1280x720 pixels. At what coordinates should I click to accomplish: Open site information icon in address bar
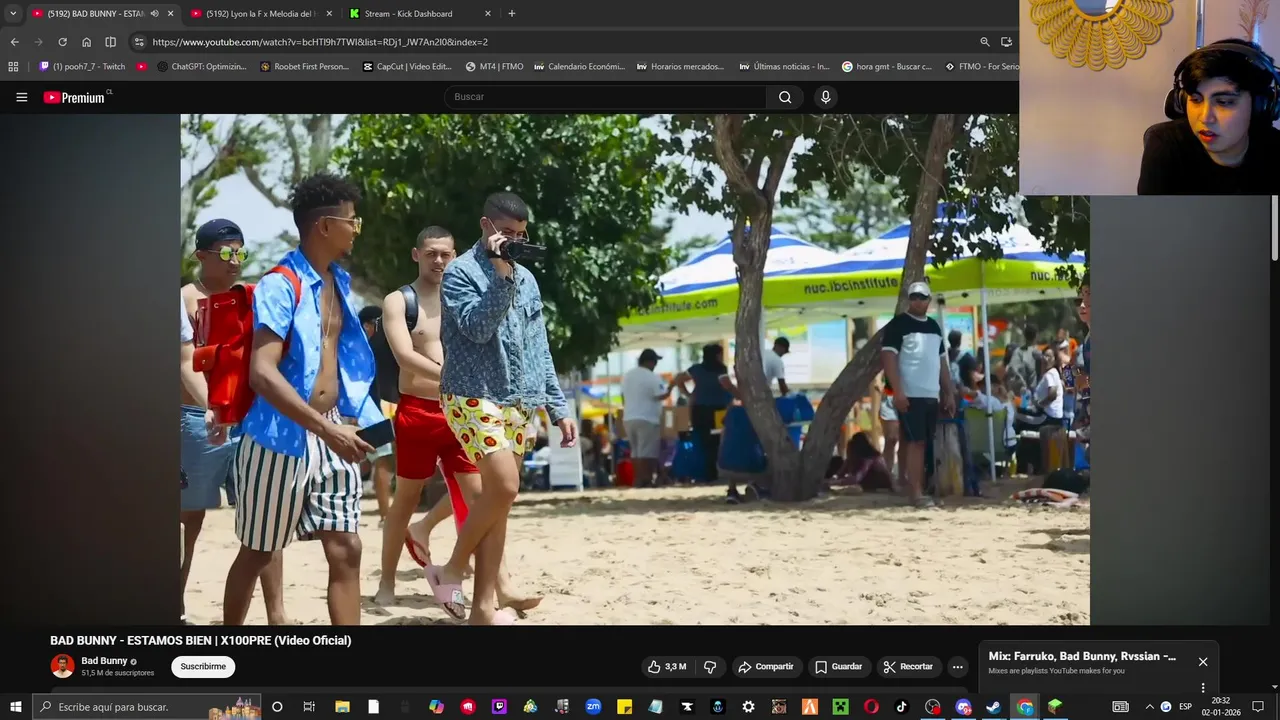coord(139,42)
